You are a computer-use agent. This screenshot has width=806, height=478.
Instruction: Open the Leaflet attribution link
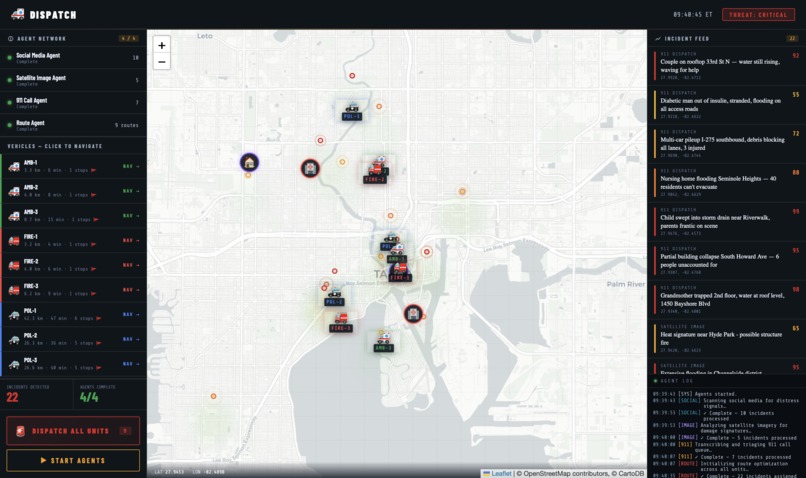(497, 473)
